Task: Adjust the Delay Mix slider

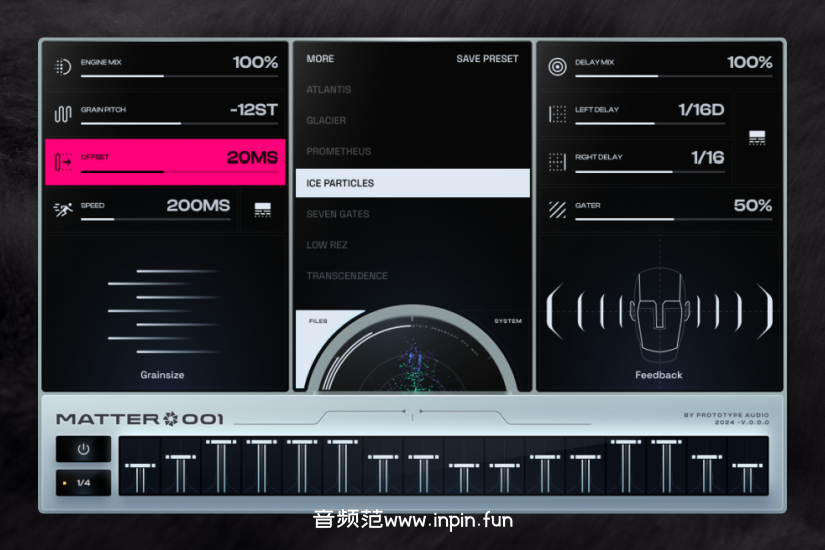Action: [674, 76]
